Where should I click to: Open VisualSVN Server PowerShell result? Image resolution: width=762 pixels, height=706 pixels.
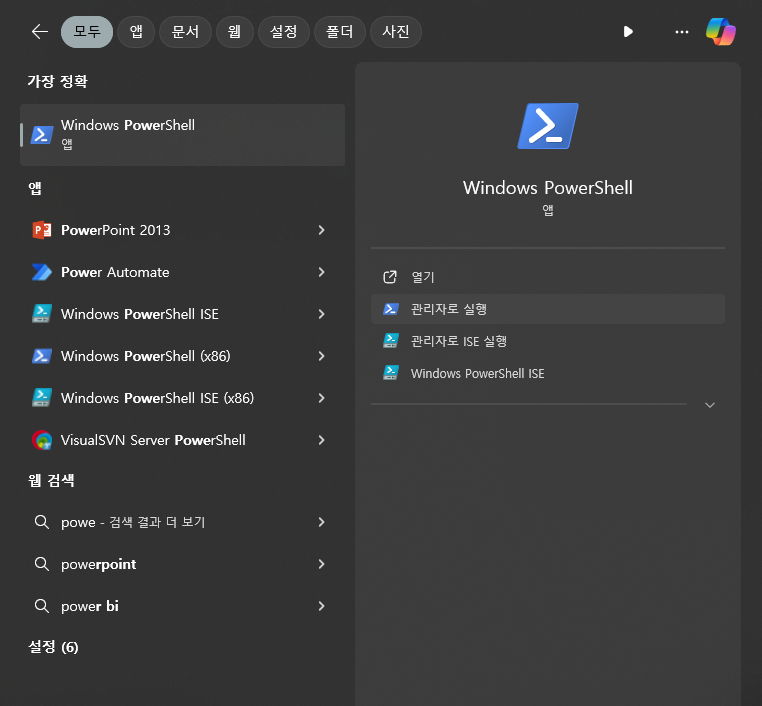153,440
